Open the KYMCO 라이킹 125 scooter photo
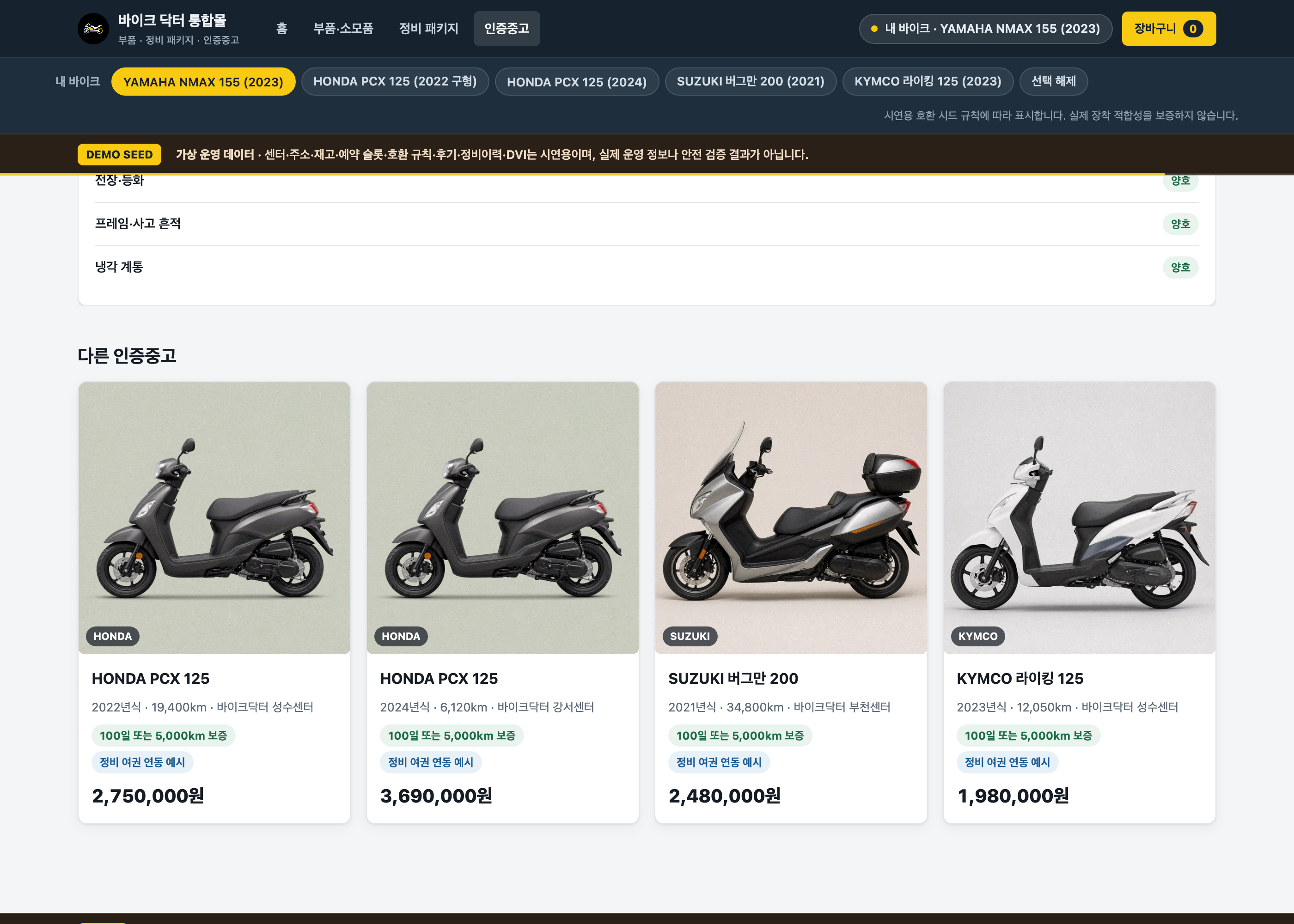This screenshot has width=1294, height=924. click(1080, 518)
